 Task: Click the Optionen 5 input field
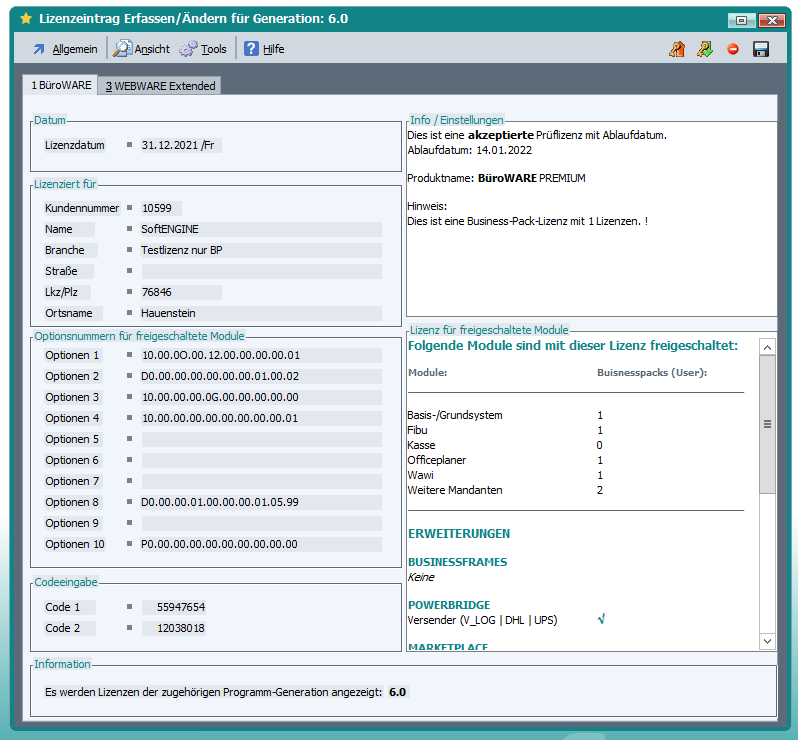pyautogui.click(x=260, y=439)
